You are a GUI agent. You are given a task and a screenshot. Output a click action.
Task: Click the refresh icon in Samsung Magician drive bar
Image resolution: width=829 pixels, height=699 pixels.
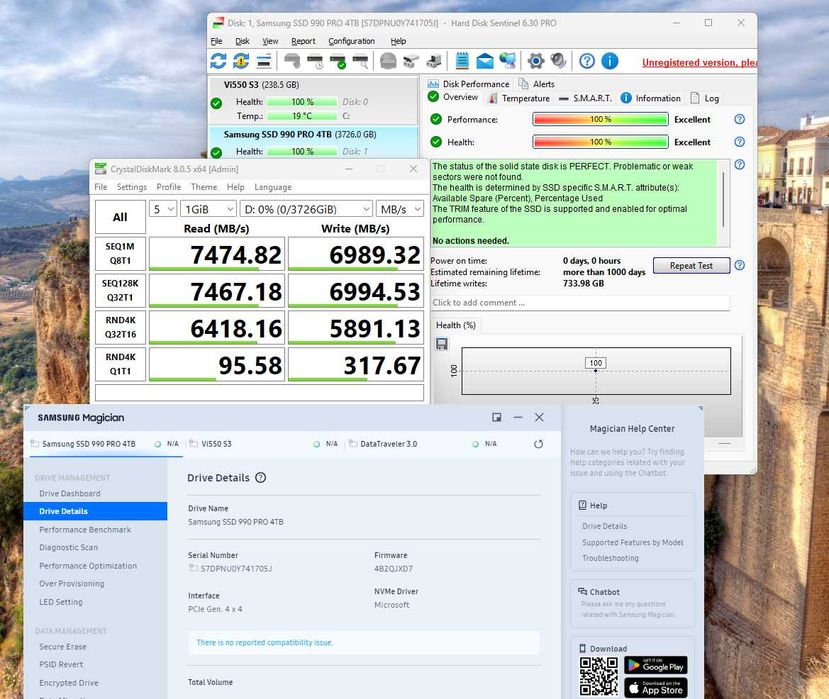(538, 444)
